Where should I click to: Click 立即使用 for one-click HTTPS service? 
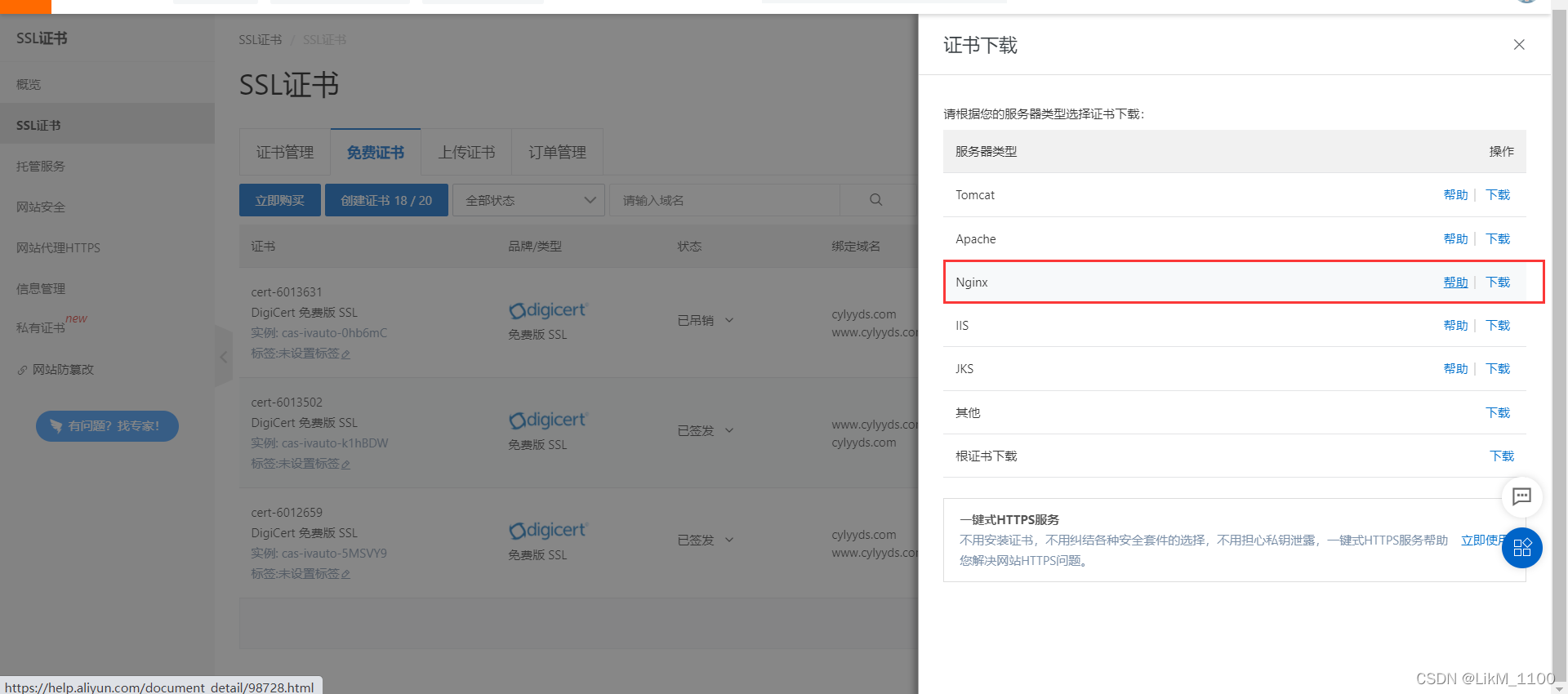click(1482, 541)
